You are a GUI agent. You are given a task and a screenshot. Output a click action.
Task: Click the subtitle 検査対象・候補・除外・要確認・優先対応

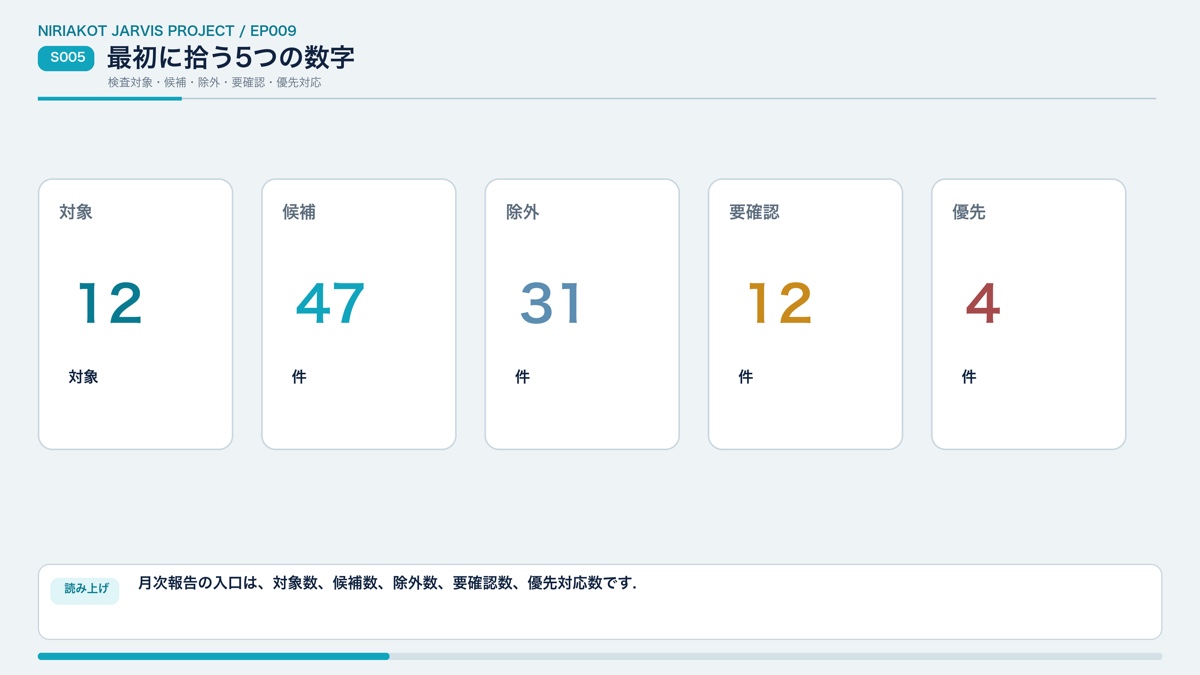coord(215,82)
